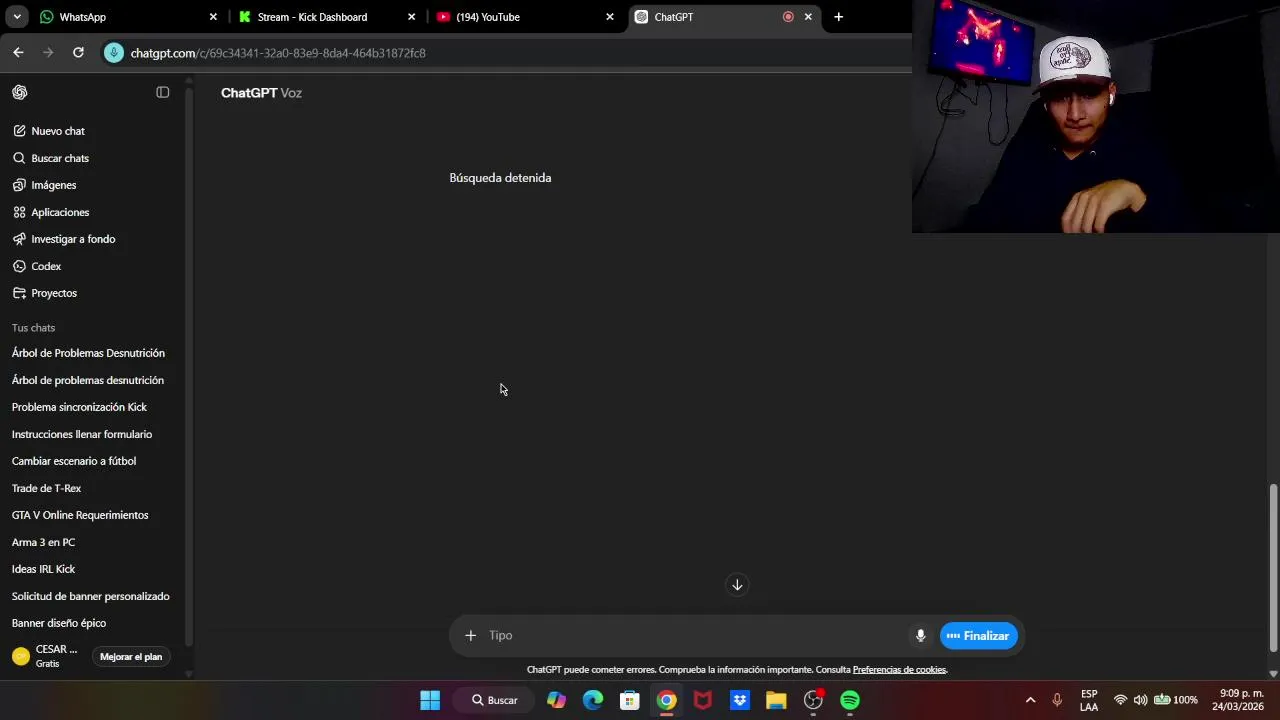Click the ESP LAA language indicator
1280x720 pixels.
click(x=1089, y=700)
